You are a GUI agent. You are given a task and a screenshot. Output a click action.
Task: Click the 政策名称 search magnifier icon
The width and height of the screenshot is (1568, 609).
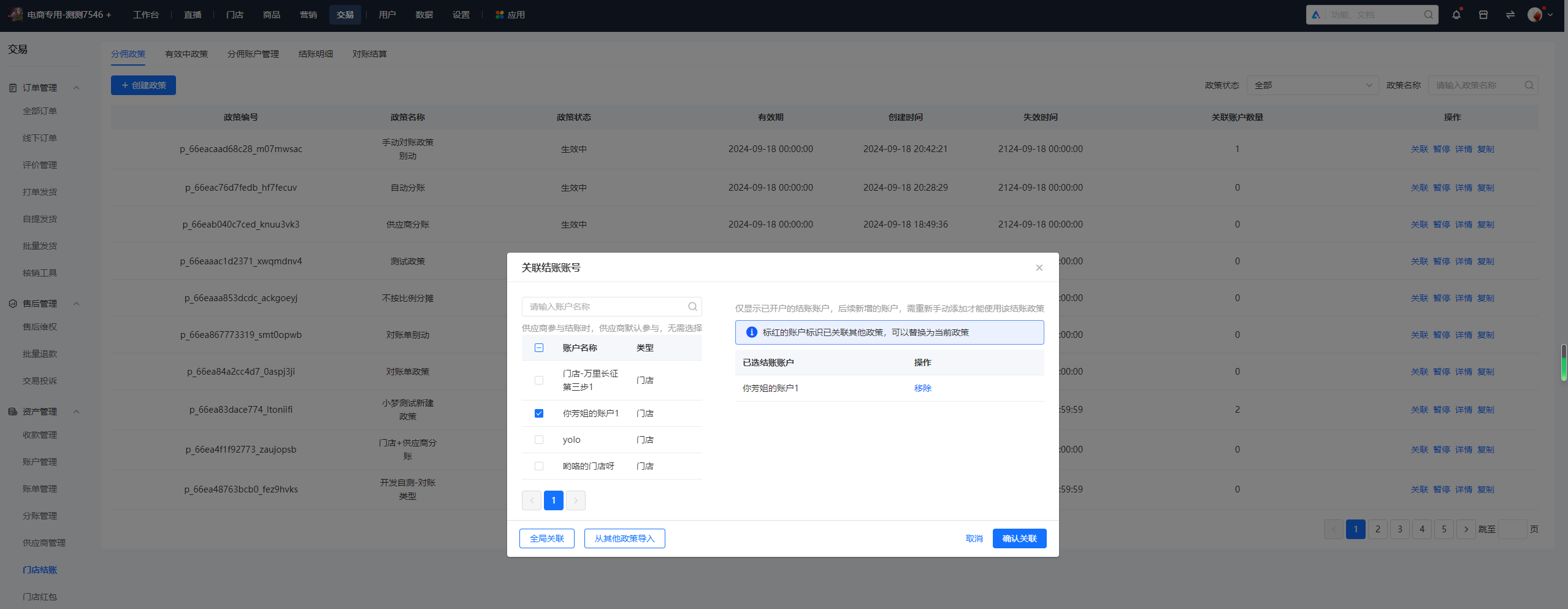coord(1529,85)
